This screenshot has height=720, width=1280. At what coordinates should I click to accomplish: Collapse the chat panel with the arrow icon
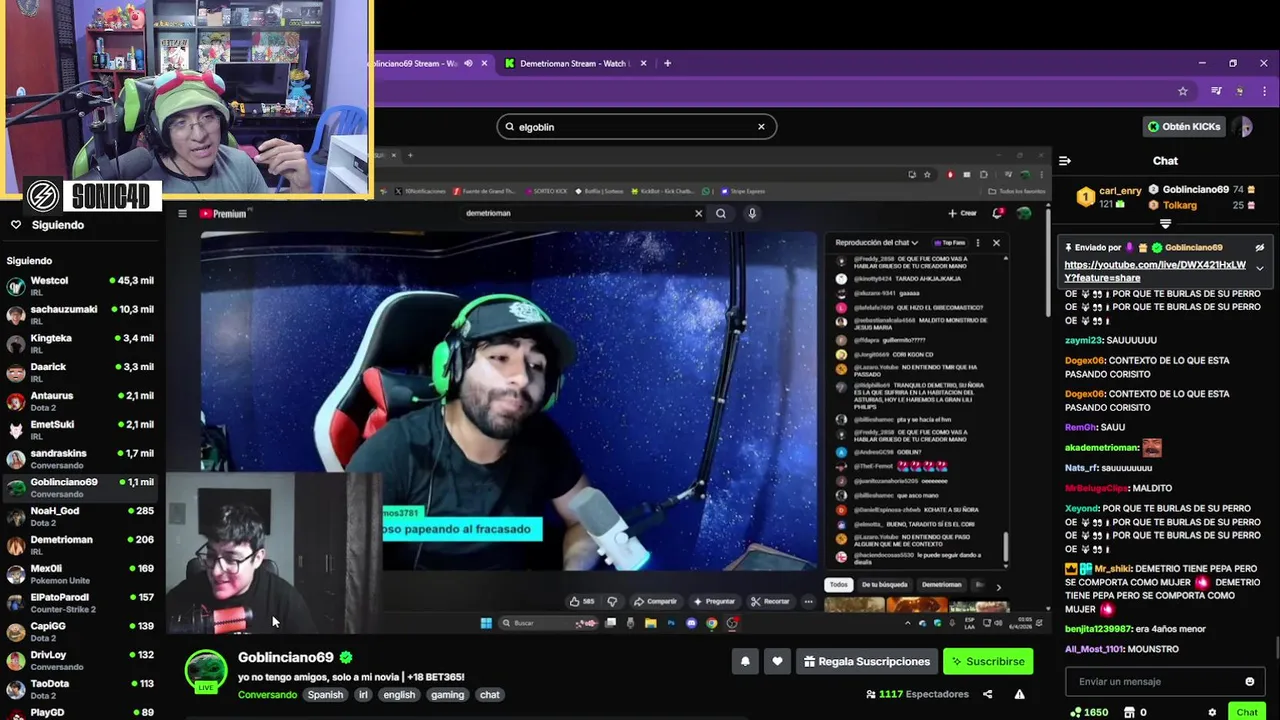pos(1065,160)
